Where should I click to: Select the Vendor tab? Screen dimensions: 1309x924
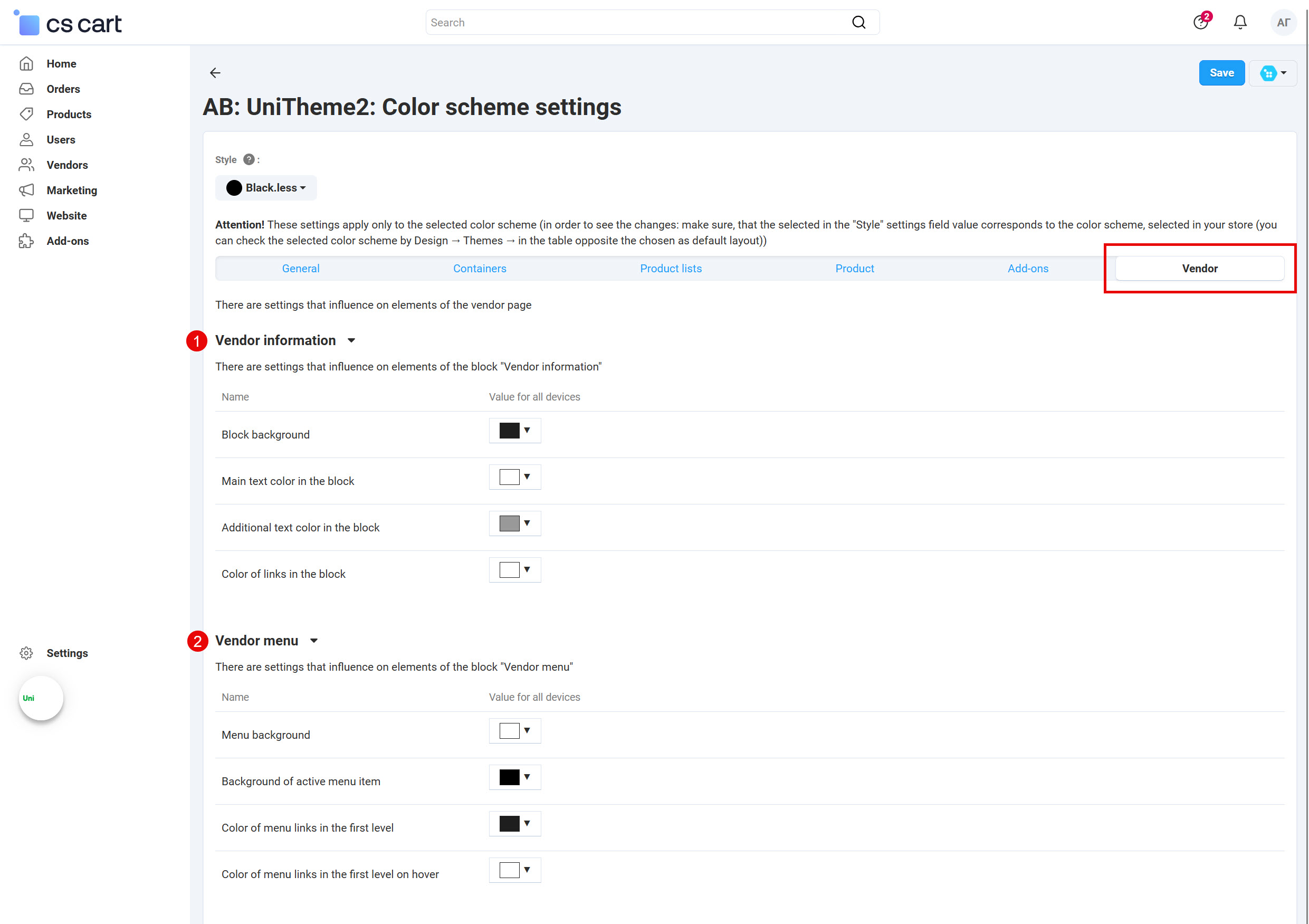[1199, 268]
